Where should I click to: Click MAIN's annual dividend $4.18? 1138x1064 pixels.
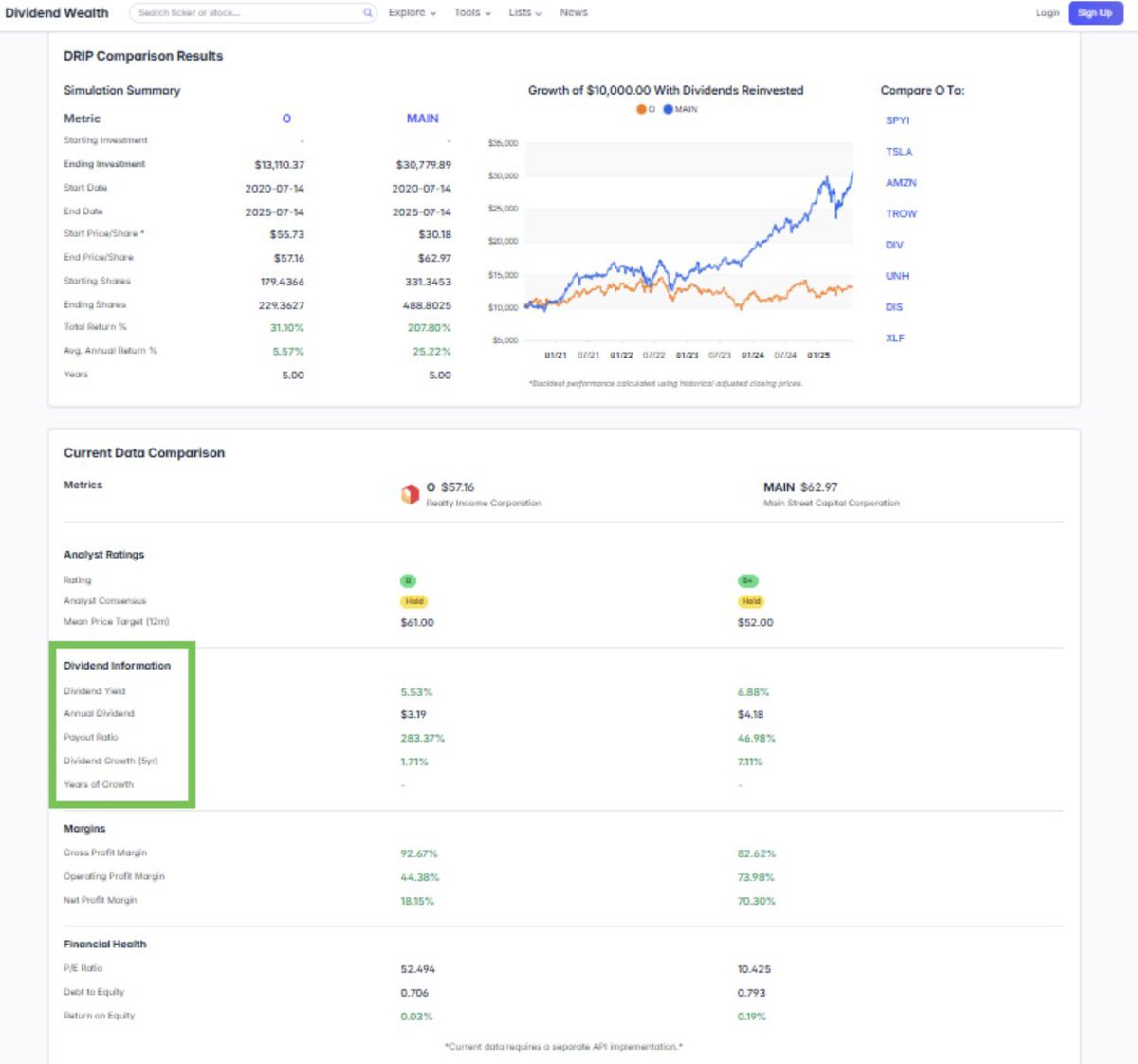750,715
